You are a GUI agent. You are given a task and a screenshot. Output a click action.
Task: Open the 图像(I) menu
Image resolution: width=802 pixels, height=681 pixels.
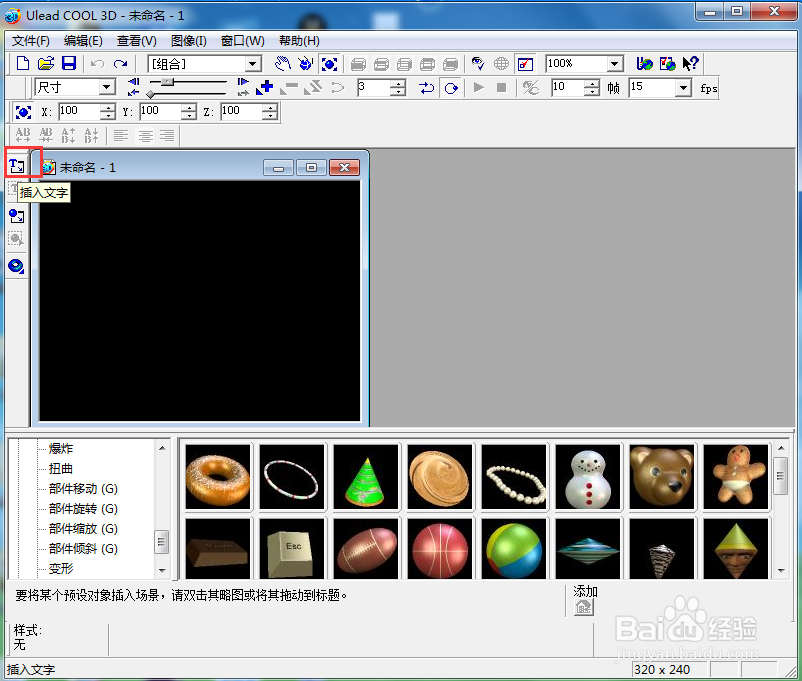188,41
